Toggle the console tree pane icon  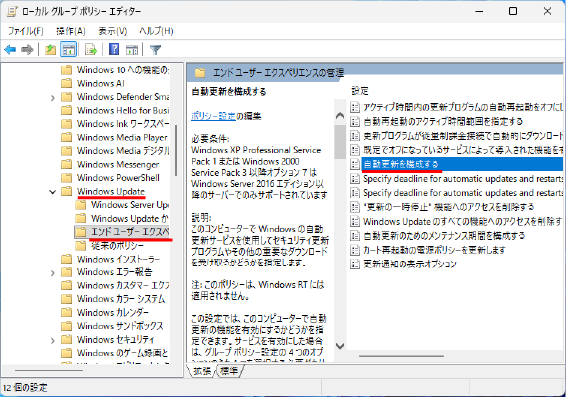point(68,49)
